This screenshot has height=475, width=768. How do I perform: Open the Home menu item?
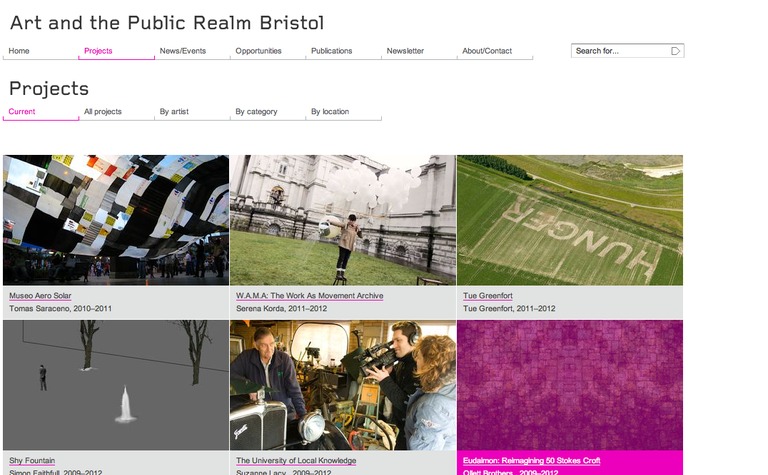[x=19, y=51]
